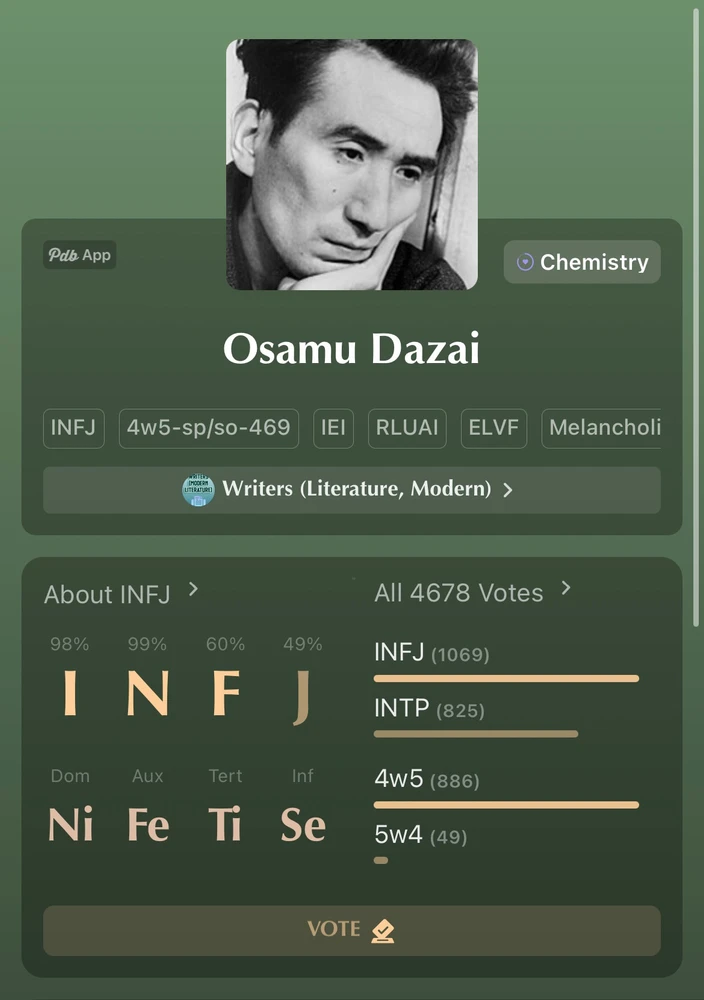Select the Fe auxiliary function
The height and width of the screenshot is (1000, 704).
point(149,825)
